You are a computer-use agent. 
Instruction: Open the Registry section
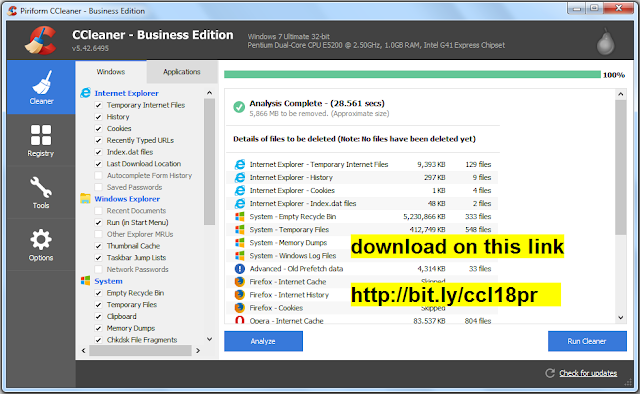[41, 140]
